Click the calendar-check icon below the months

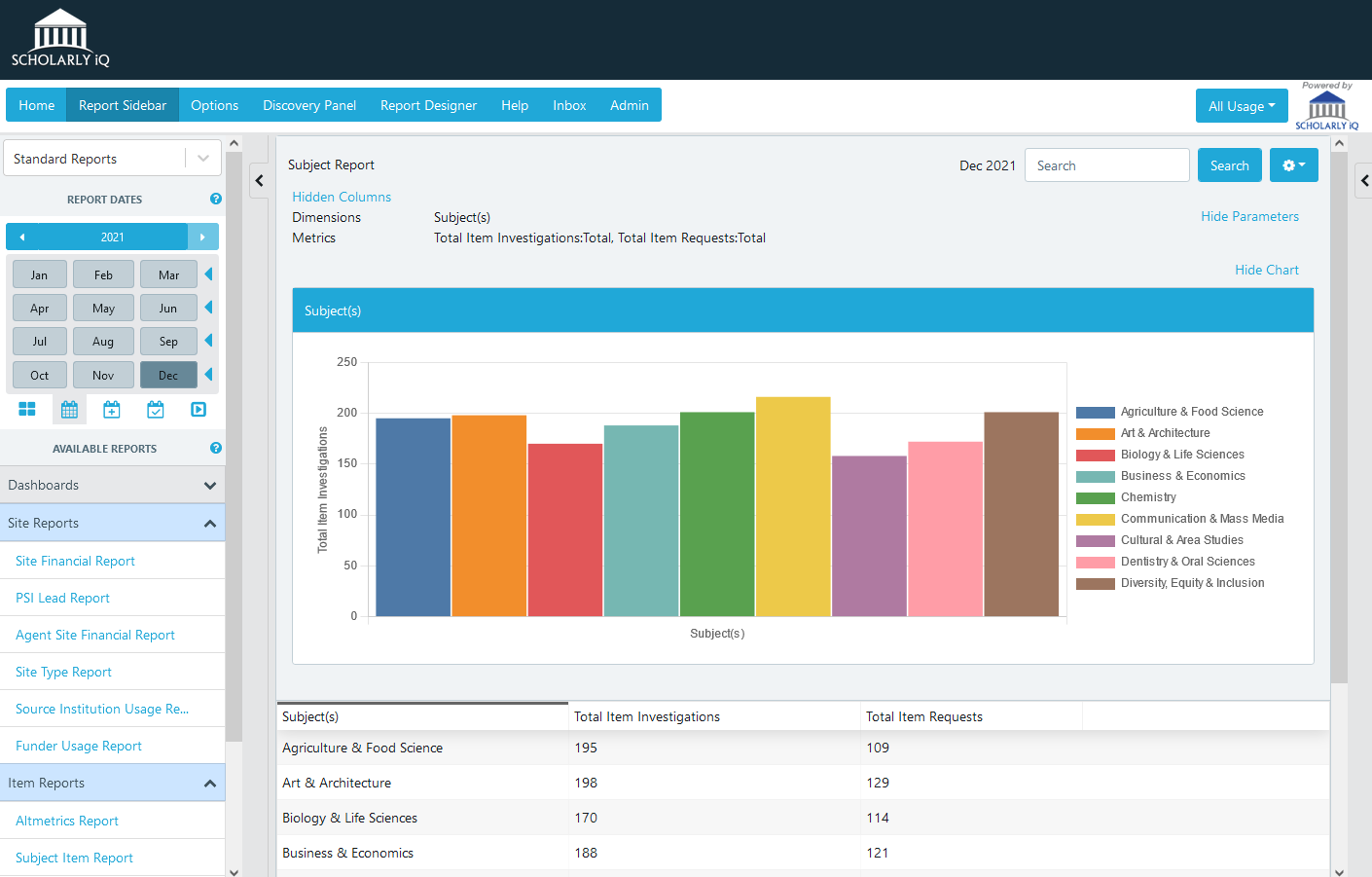156,410
